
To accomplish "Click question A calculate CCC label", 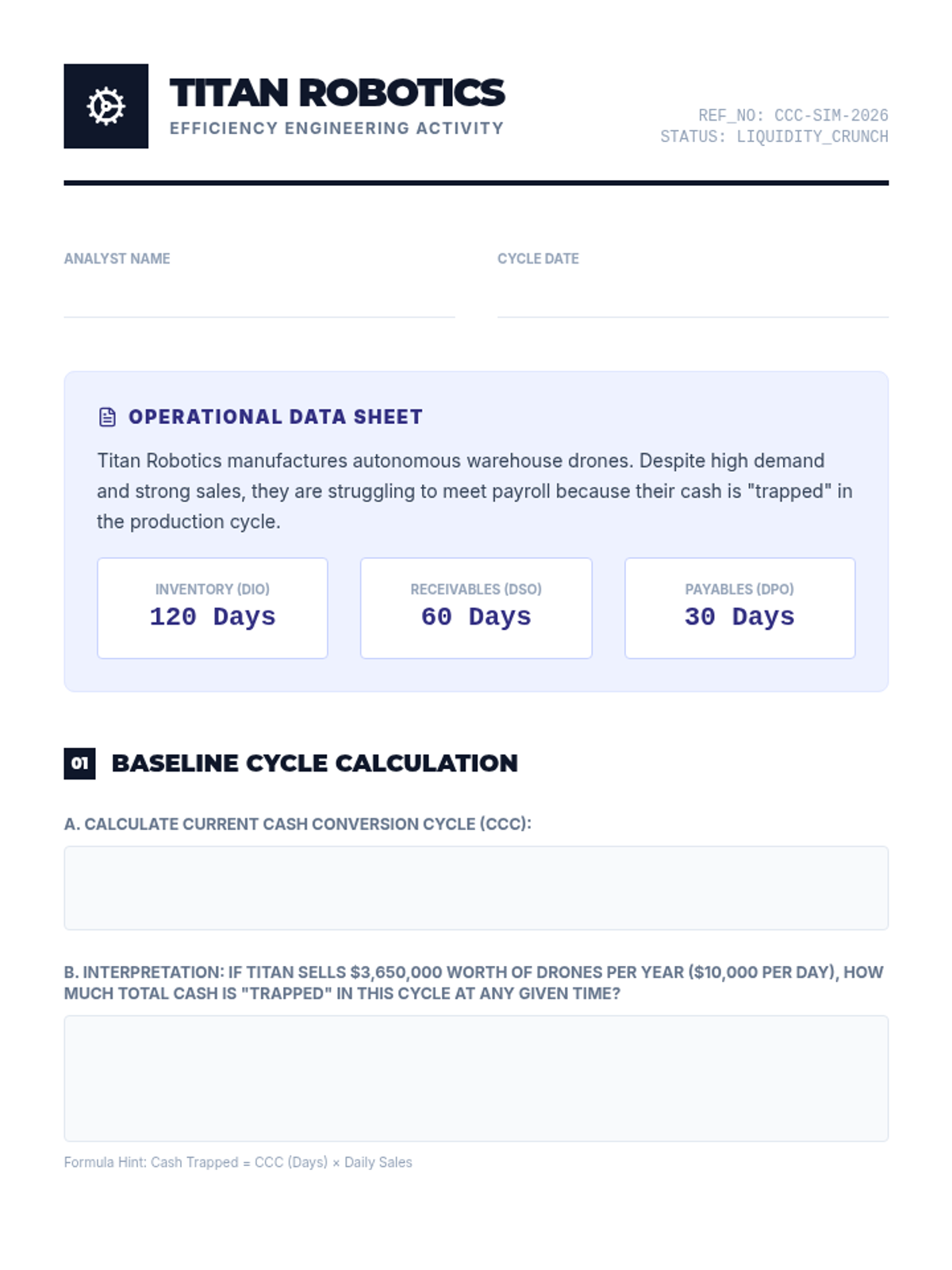I will coord(297,824).
